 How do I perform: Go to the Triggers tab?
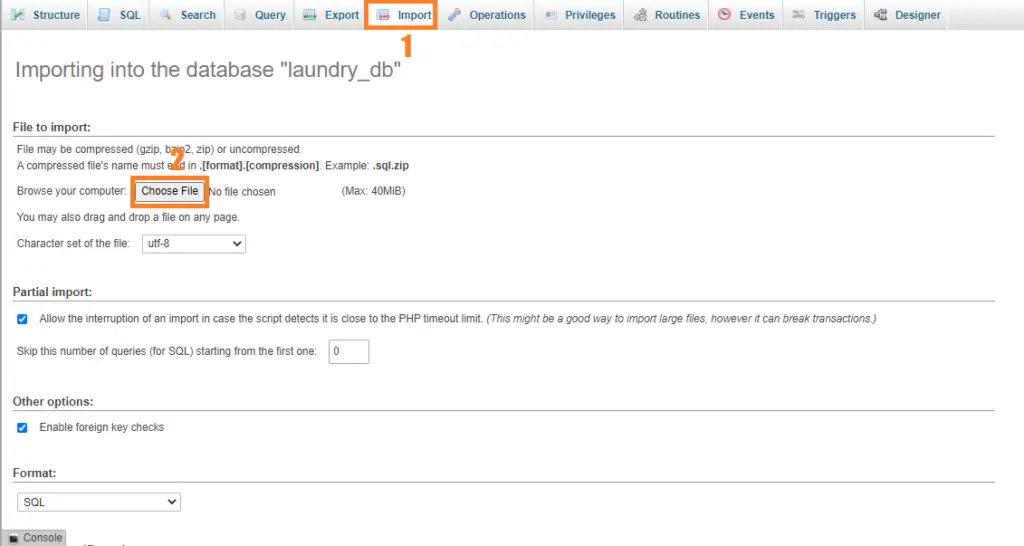pos(825,15)
